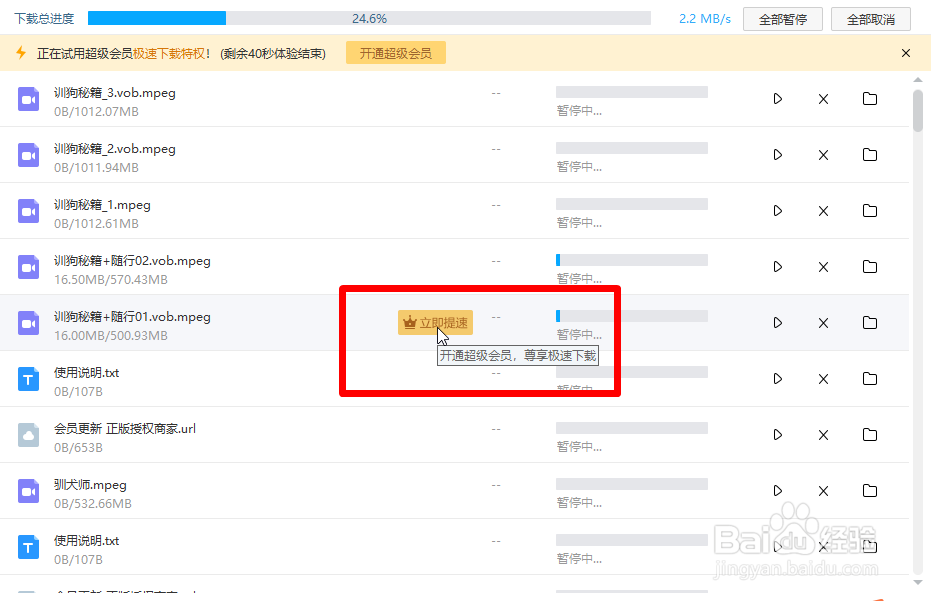Select the 训狗秘籍+随行01.vob.mpeg file name
931x601 pixels.
(132, 317)
